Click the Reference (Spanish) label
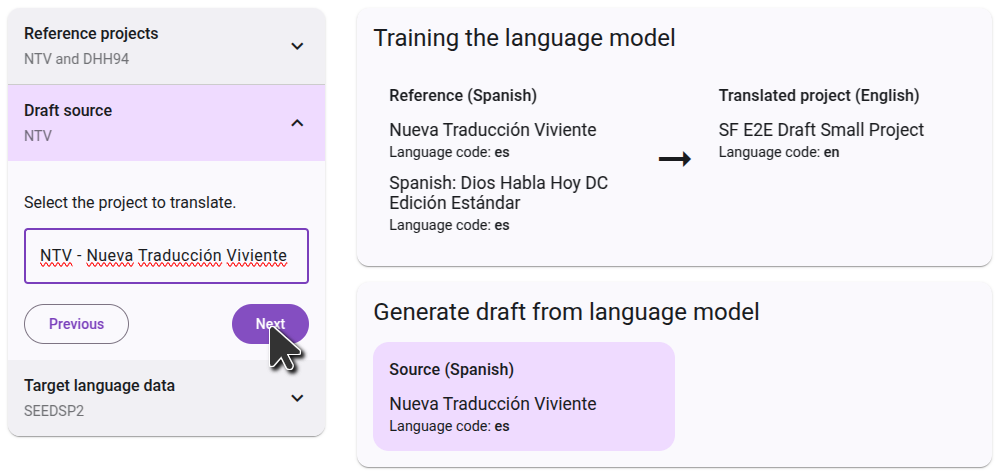 (463, 96)
